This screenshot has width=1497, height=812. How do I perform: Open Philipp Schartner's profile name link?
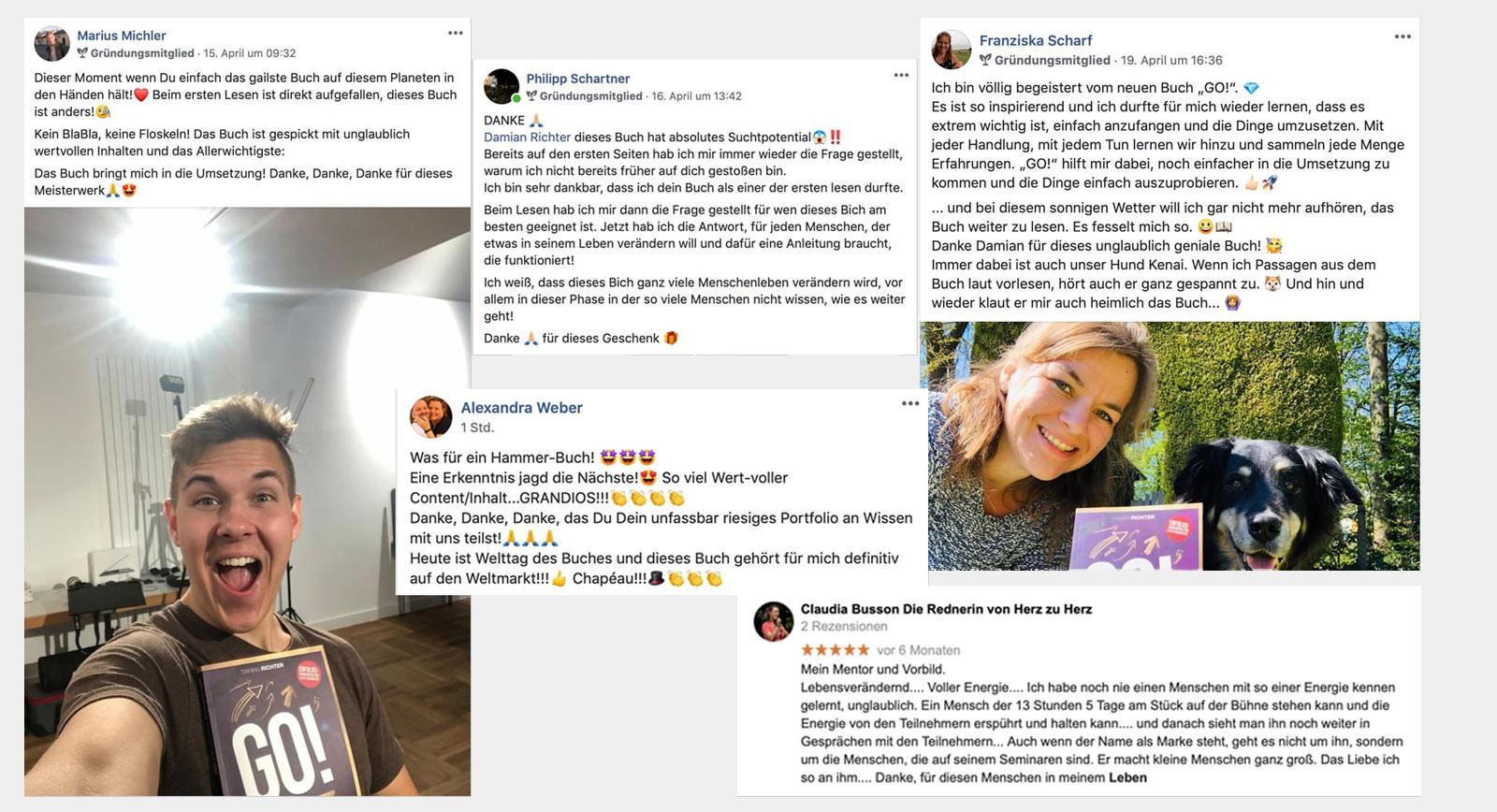pos(577,79)
